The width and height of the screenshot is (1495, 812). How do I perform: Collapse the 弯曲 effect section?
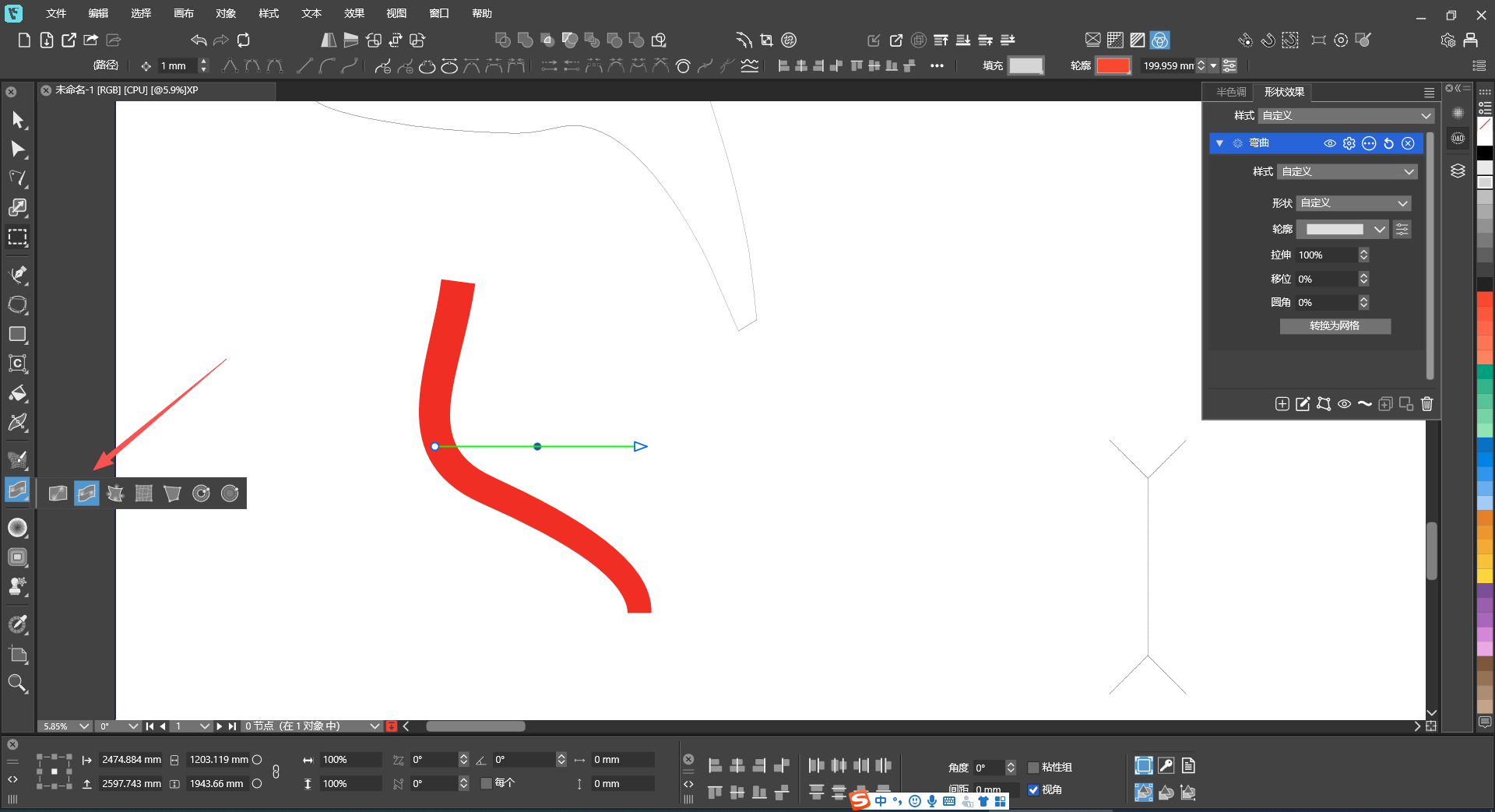tap(1219, 143)
